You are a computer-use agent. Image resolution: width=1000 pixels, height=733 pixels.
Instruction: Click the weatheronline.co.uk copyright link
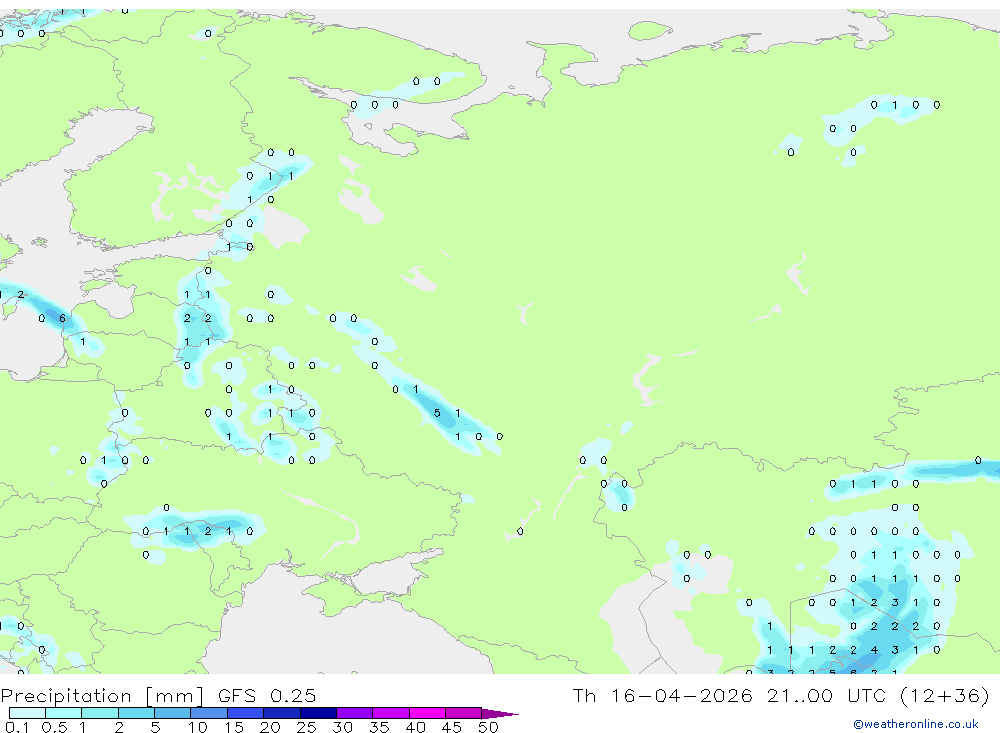click(x=916, y=724)
